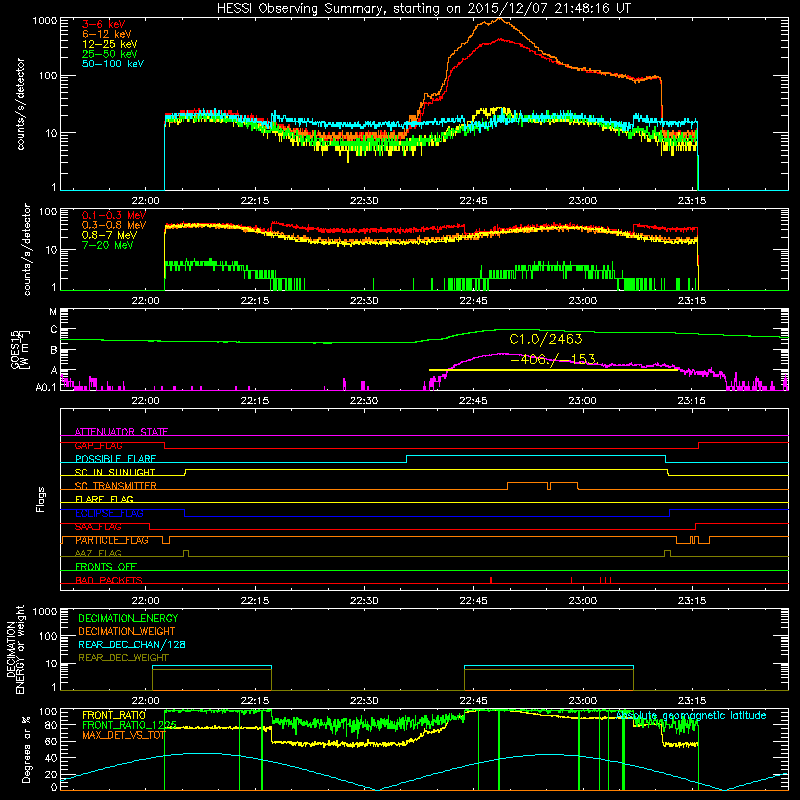The height and width of the screenshot is (800, 800).
Task: Click the 0.8-7 MeV legend label
Action: pyautogui.click(x=109, y=235)
